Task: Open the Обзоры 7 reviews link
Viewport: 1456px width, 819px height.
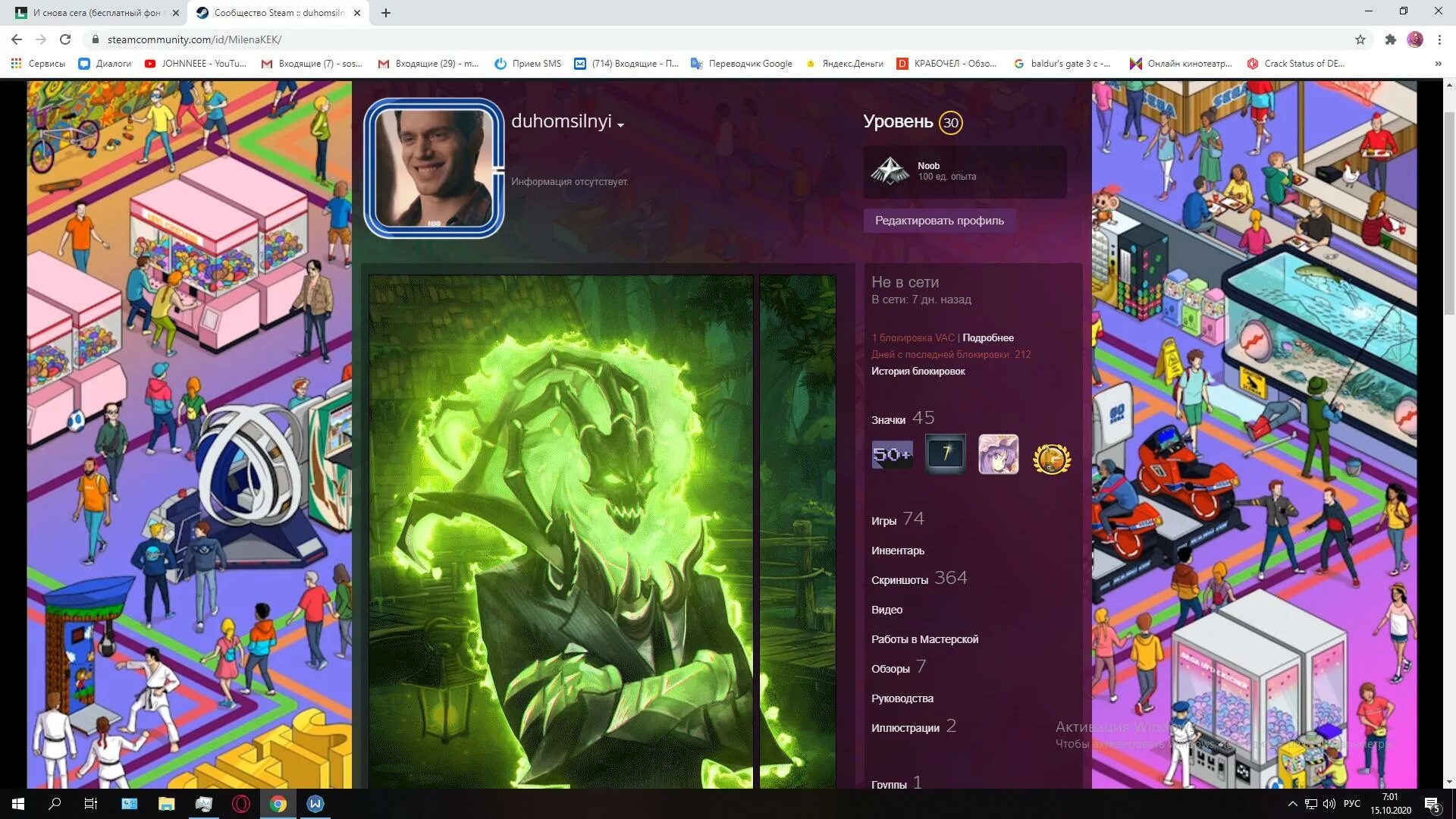Action: point(899,667)
